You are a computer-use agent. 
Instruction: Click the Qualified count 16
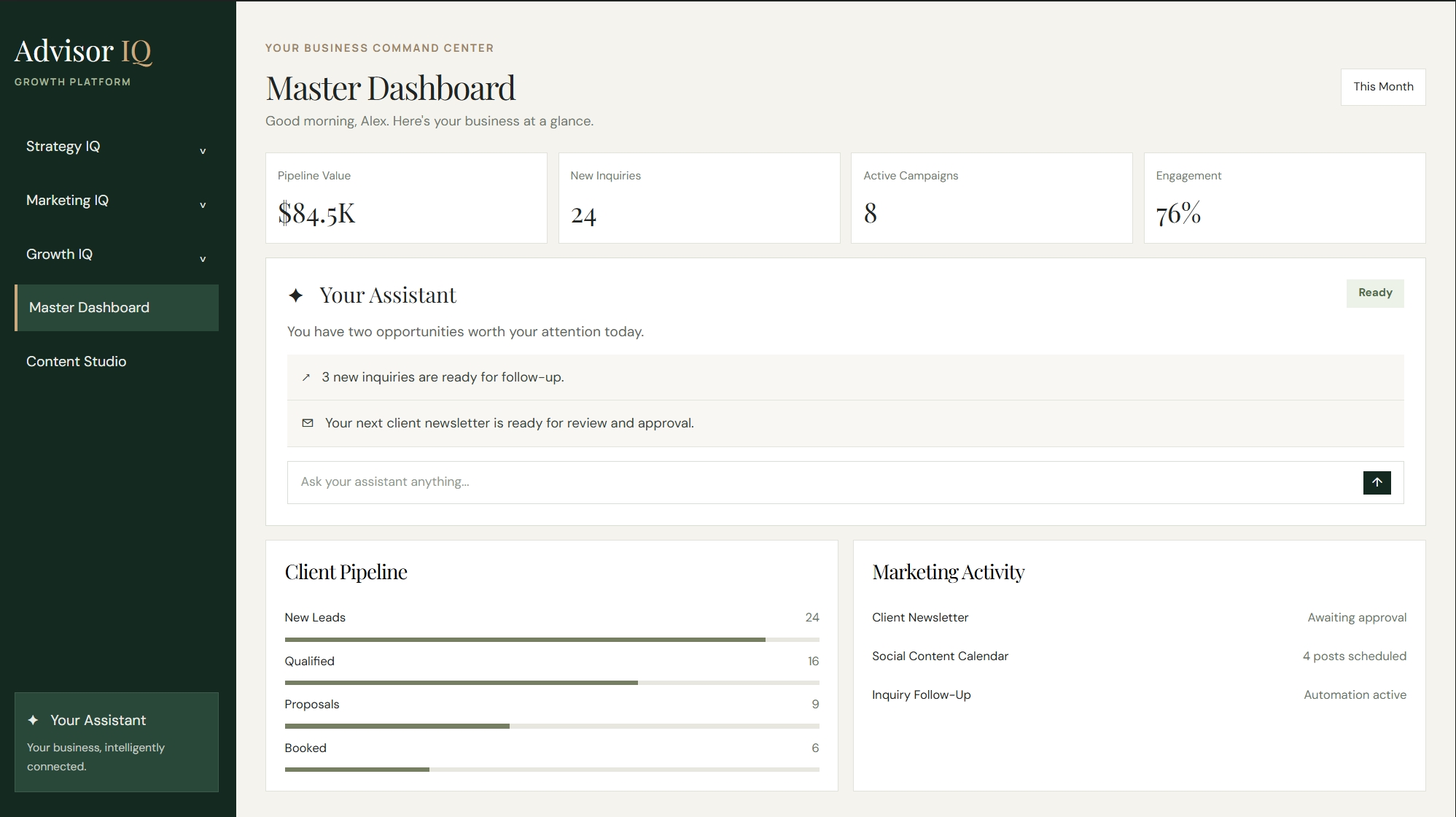pos(813,662)
